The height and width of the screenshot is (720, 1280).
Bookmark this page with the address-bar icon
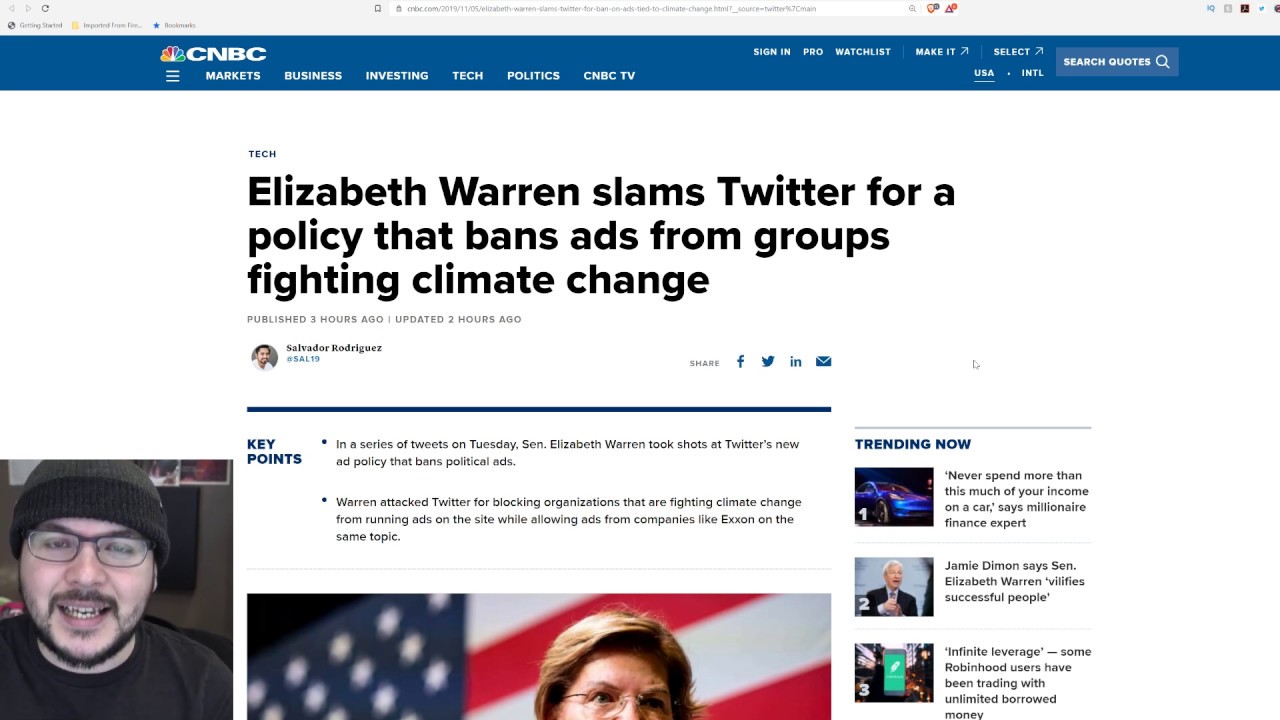coord(378,8)
